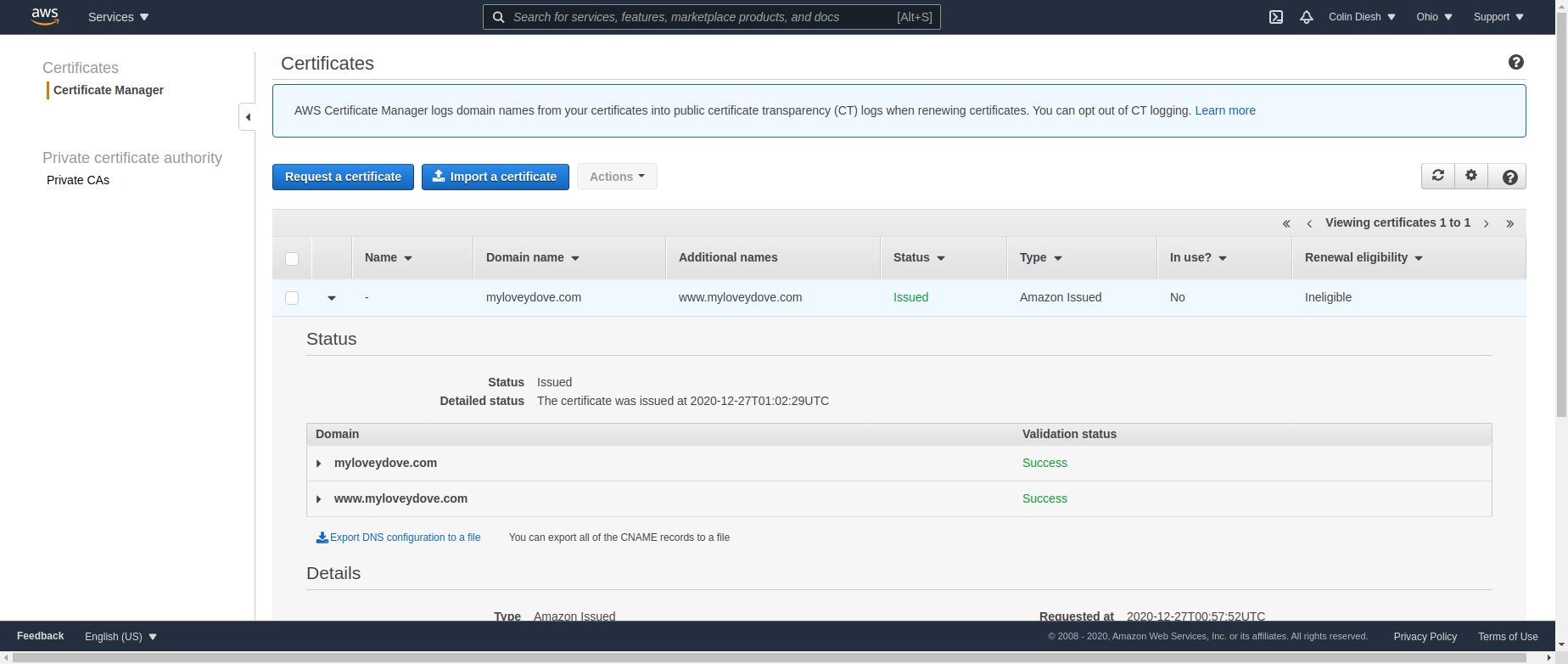Go to next page of certificates
Image resolution: width=1568 pixels, height=664 pixels.
(1487, 223)
